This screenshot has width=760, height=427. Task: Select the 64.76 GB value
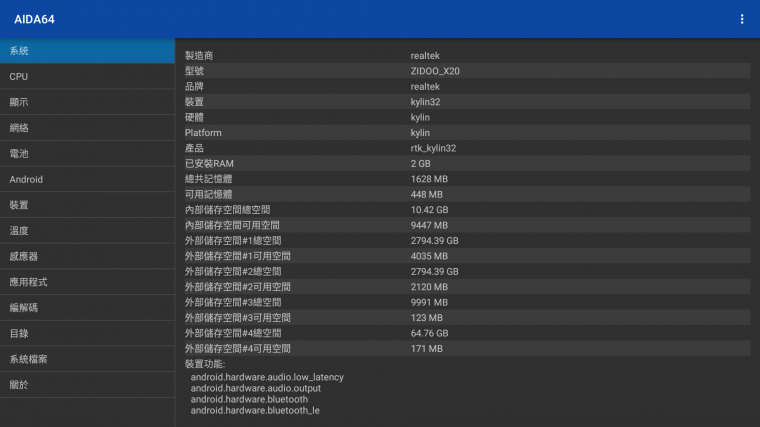click(429, 333)
